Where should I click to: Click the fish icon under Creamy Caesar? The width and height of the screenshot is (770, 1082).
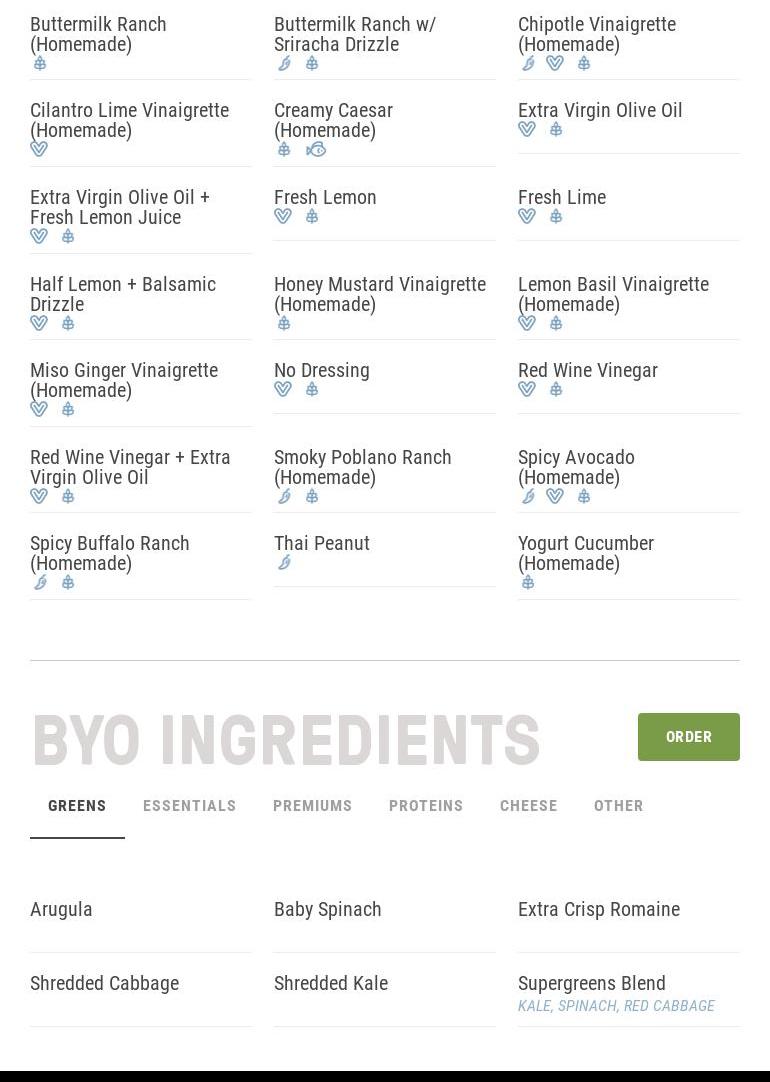point(316,150)
